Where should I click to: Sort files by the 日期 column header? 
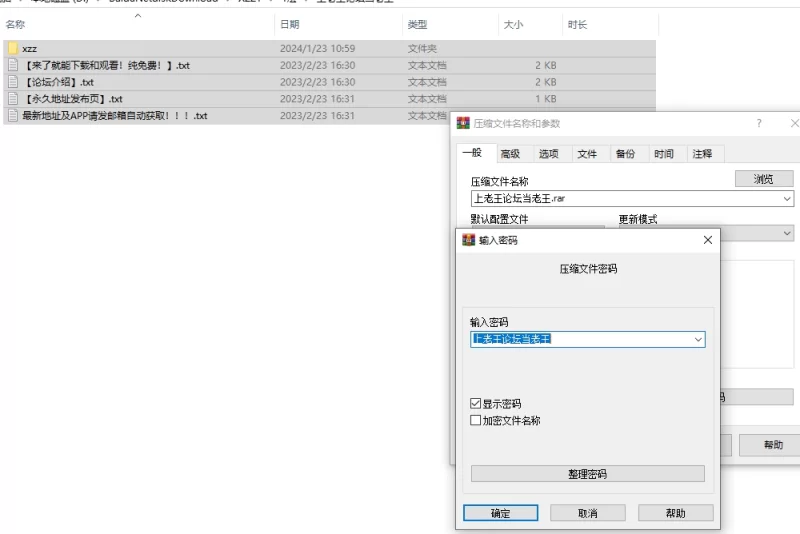tap(289, 24)
